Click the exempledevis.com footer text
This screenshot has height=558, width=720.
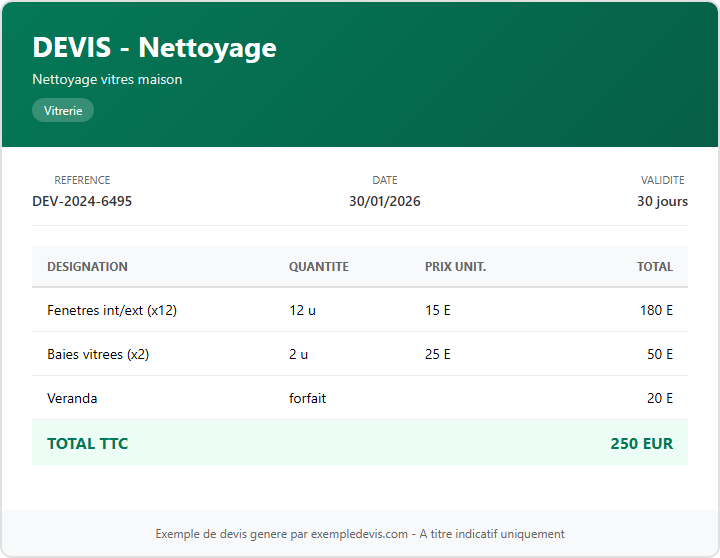[359, 534]
